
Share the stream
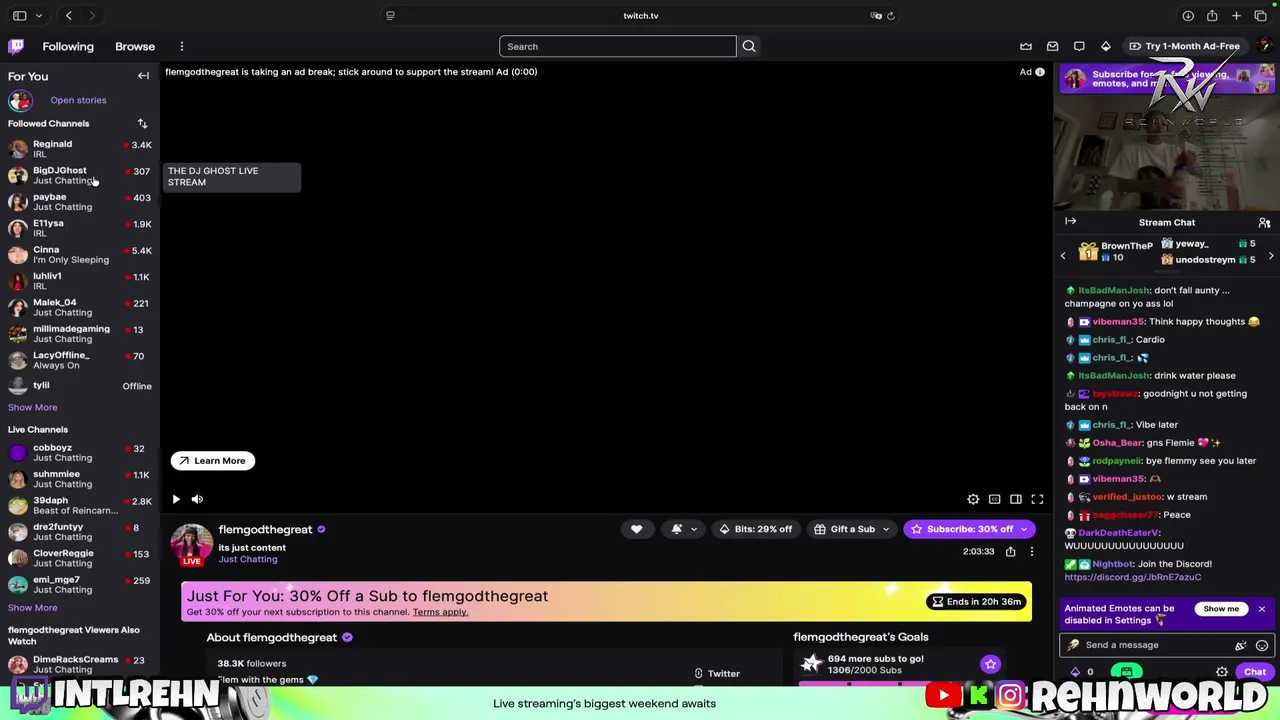pyautogui.click(x=1011, y=551)
